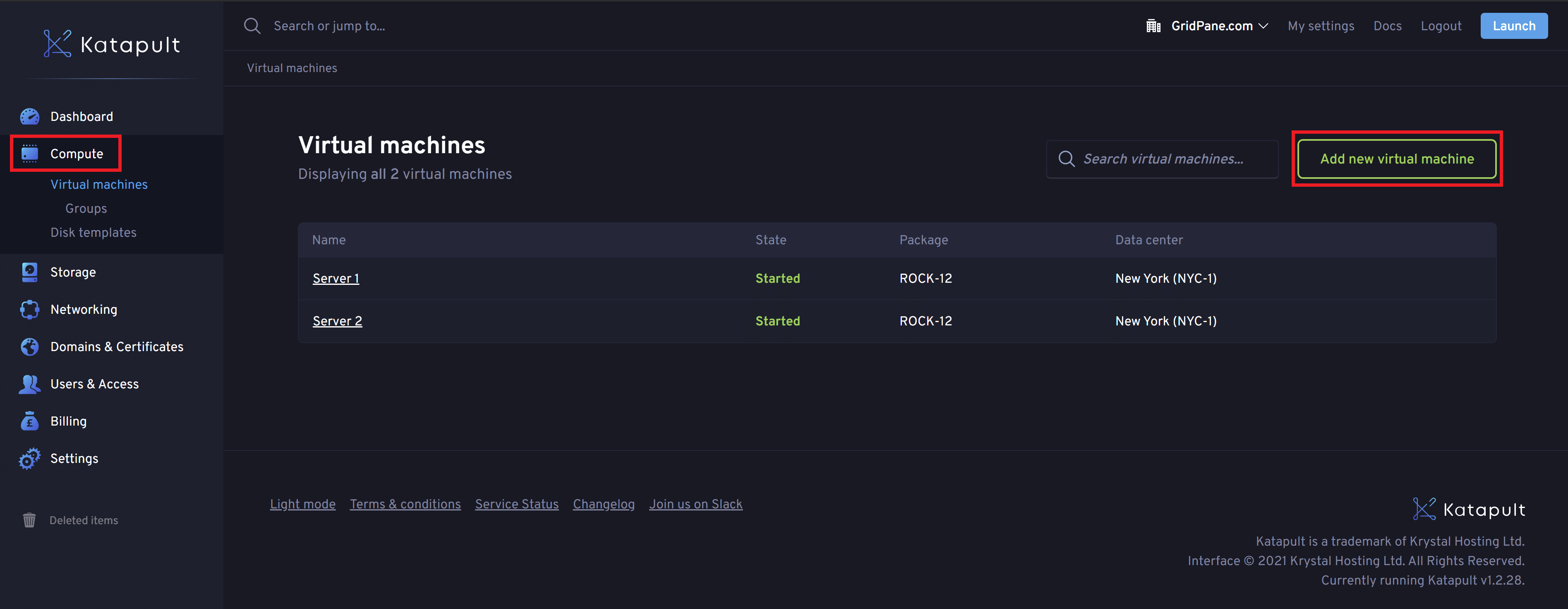
Task: Open the Service Status footer link
Action: pos(516,504)
